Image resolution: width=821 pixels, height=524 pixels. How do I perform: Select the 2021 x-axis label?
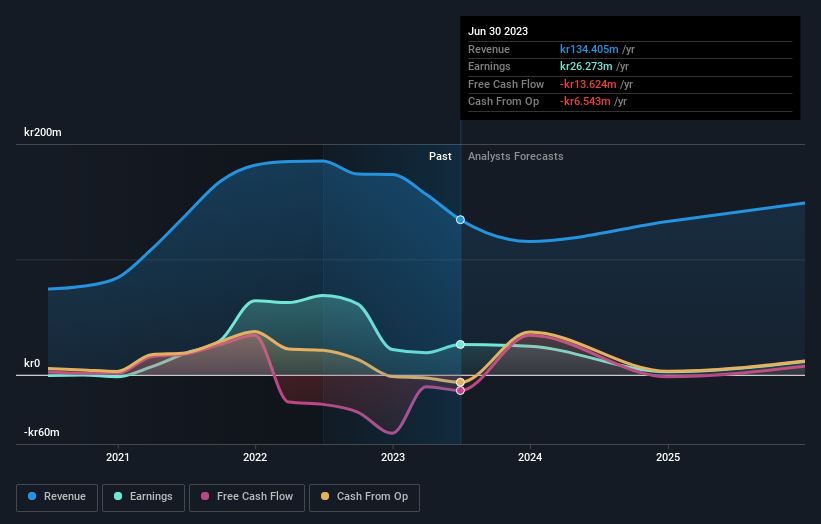click(118, 457)
